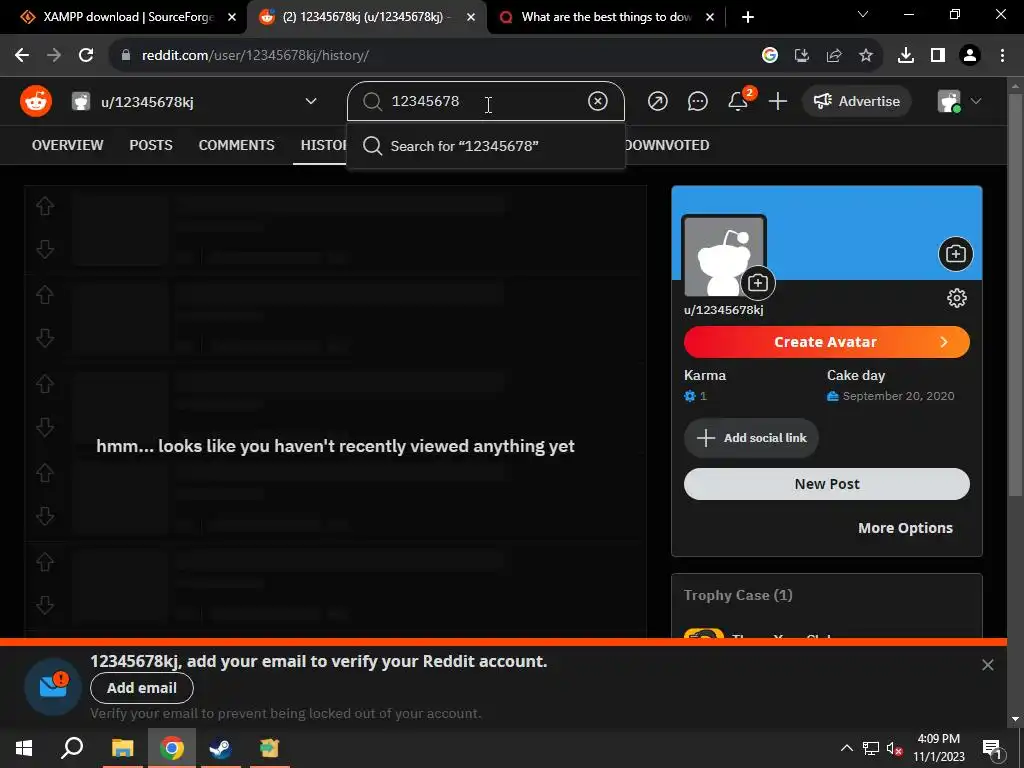Click the address bar URL
Image resolution: width=1024 pixels, height=768 pixels.
[255, 56]
